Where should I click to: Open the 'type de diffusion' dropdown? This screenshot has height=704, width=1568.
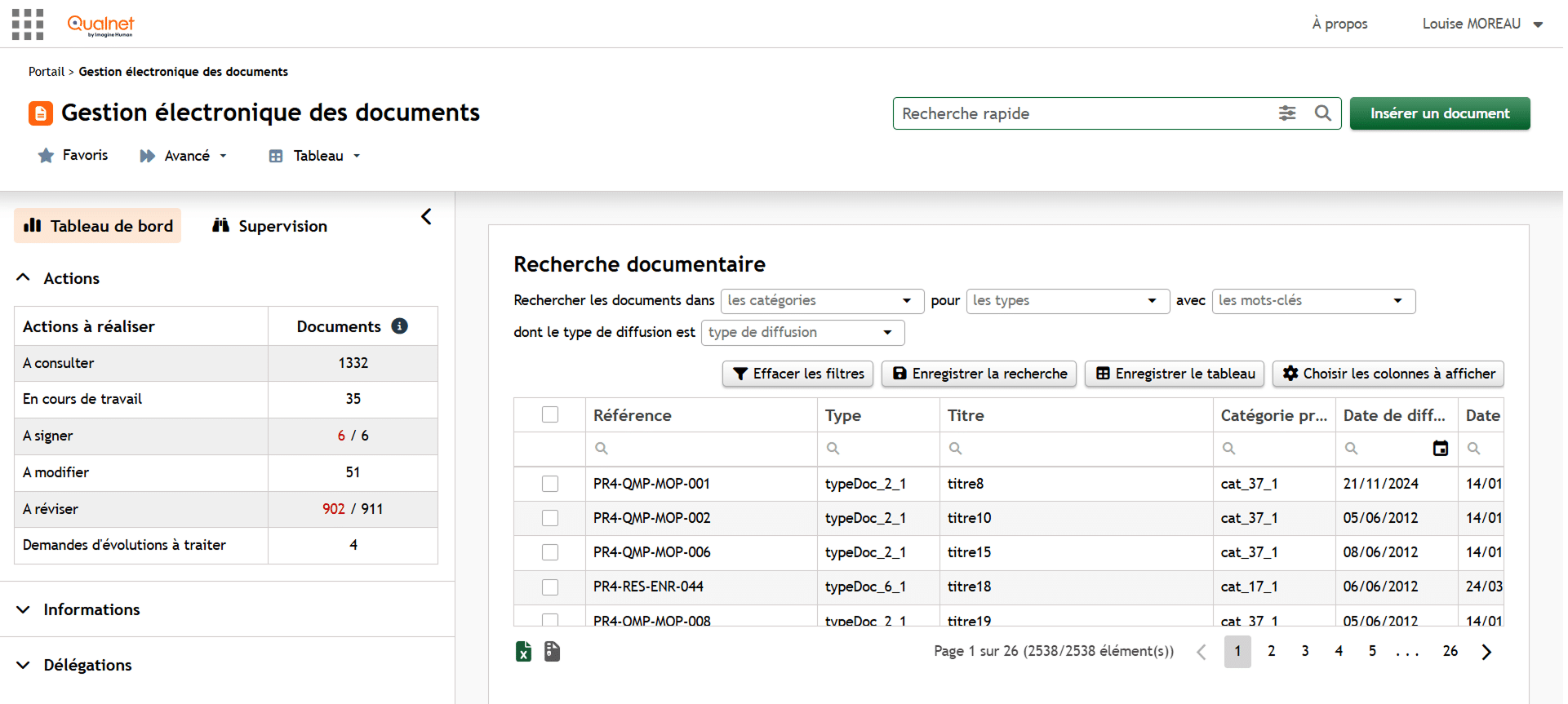click(x=802, y=333)
